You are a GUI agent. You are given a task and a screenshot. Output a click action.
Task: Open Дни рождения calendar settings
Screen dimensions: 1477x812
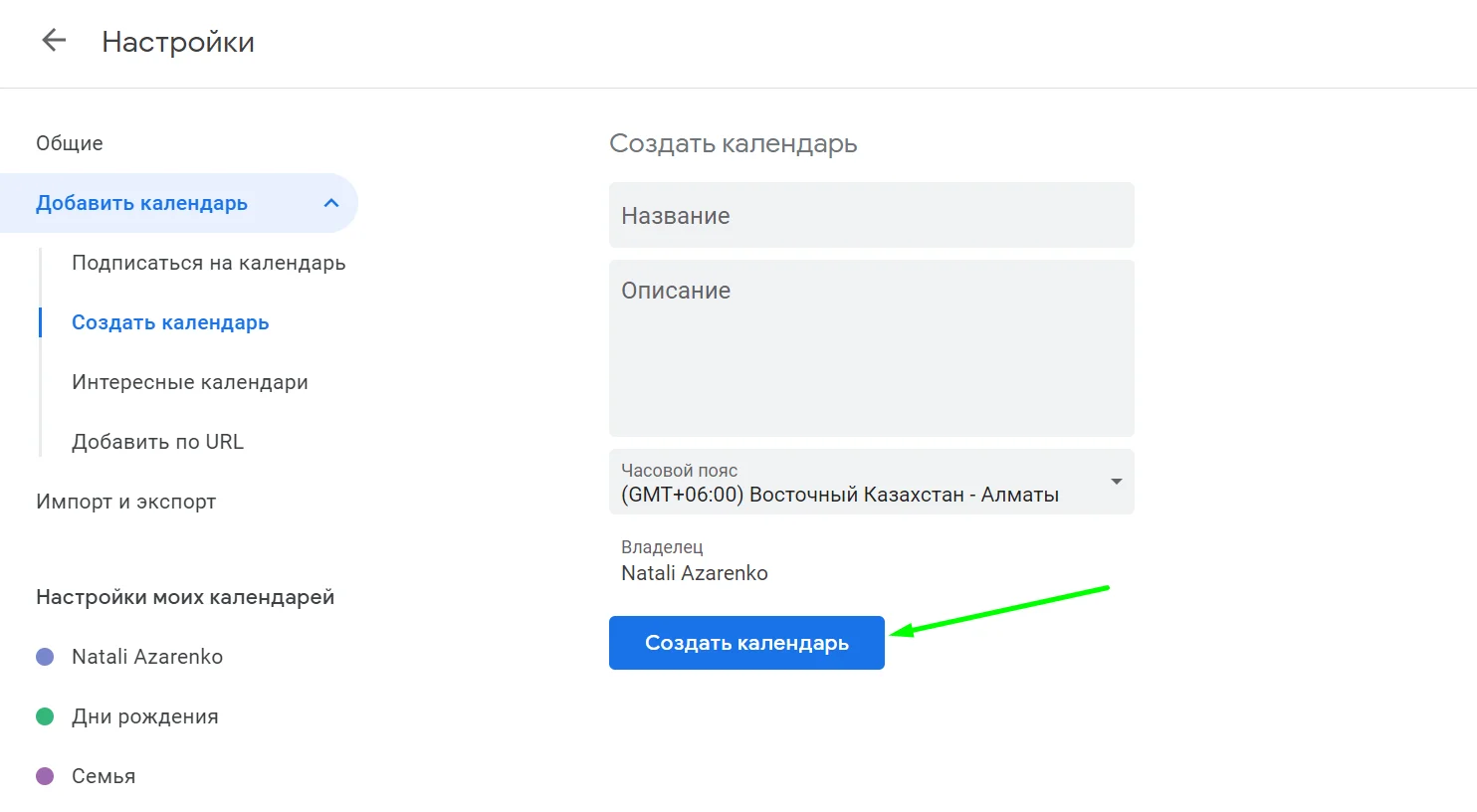[145, 716]
